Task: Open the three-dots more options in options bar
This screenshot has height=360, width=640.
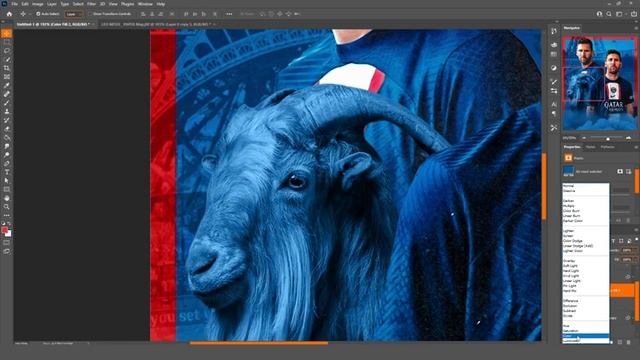Action: click(229, 14)
